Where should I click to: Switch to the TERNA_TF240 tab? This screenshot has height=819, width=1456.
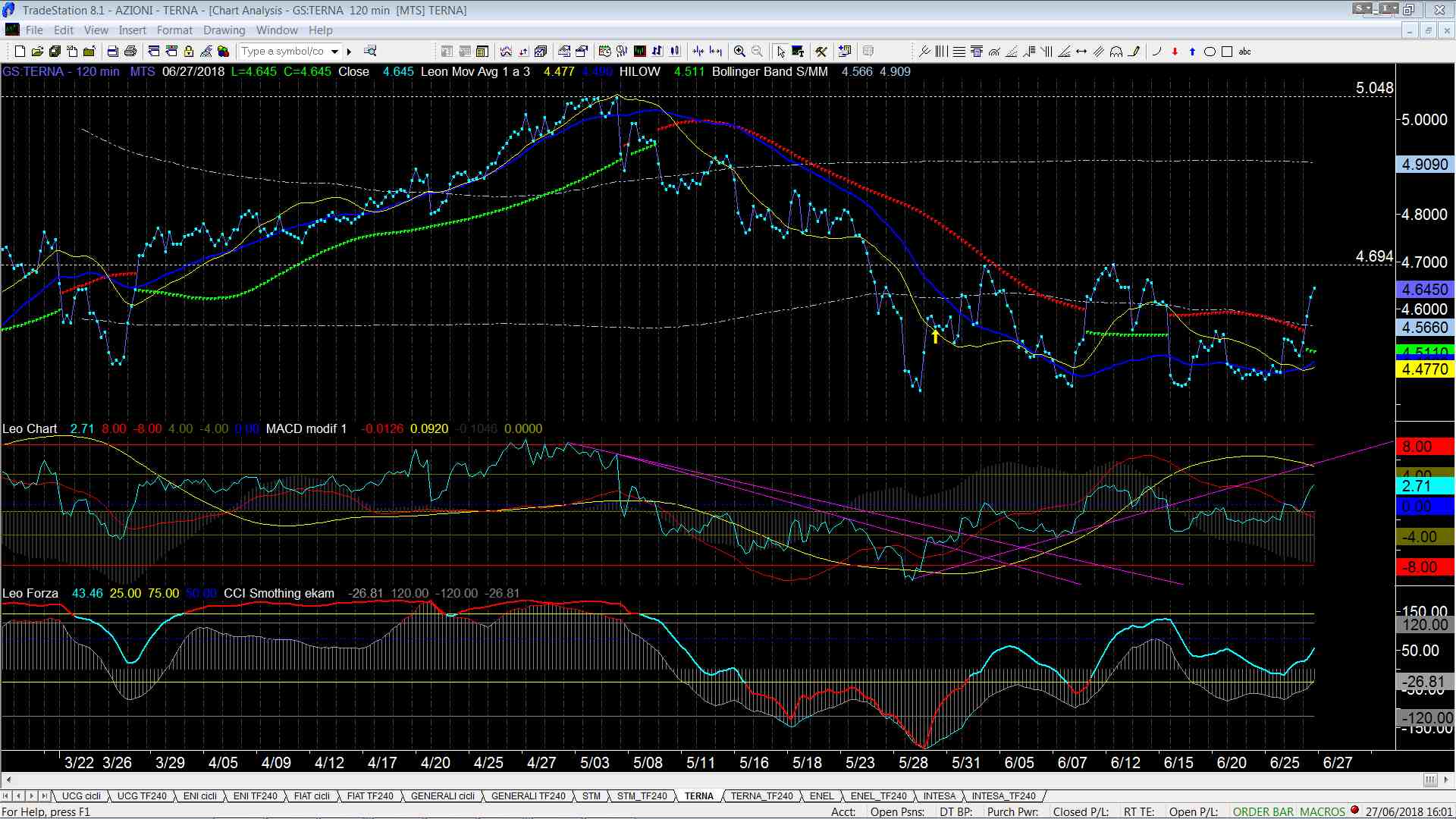point(761,796)
